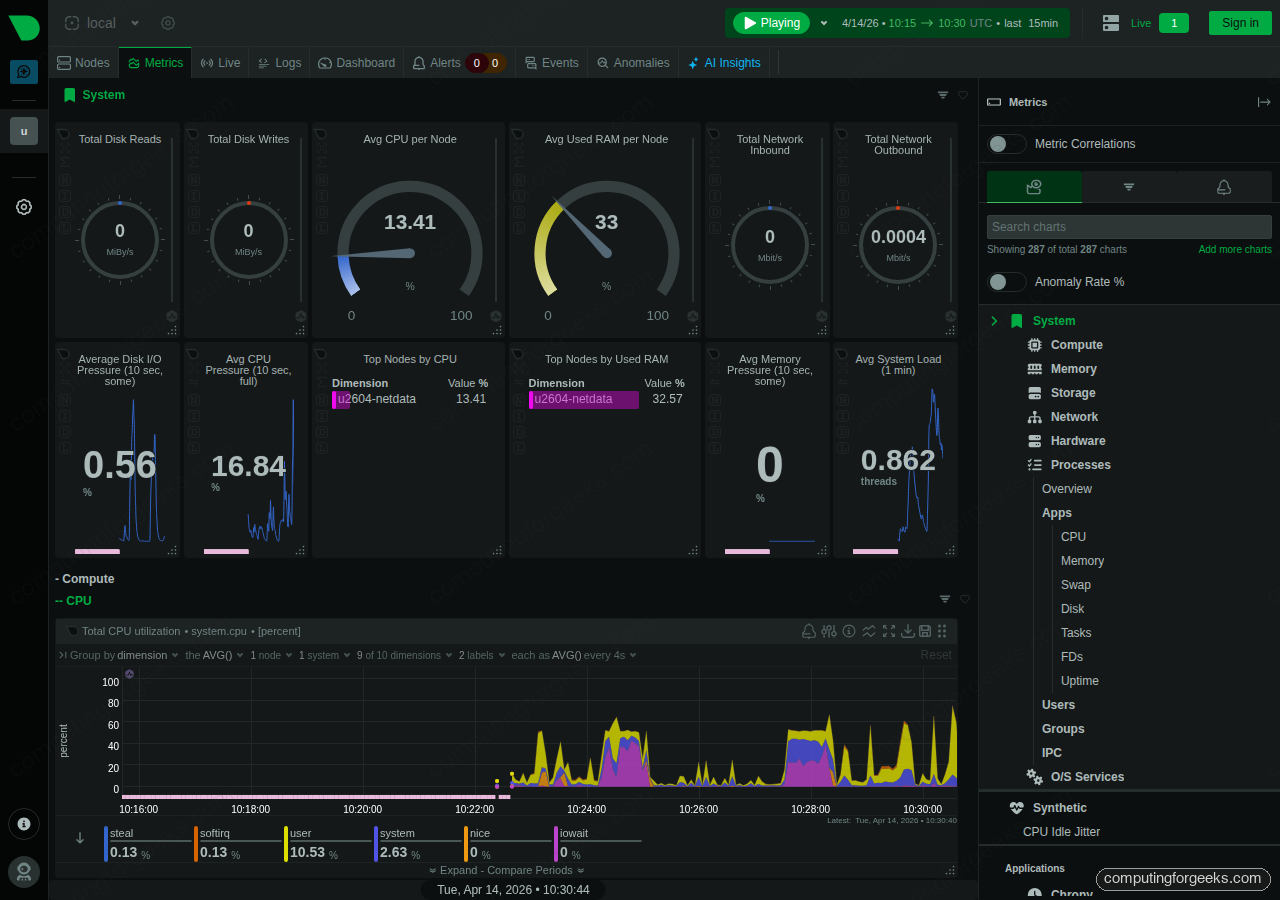Switch to the Logs tab

click(x=279, y=62)
